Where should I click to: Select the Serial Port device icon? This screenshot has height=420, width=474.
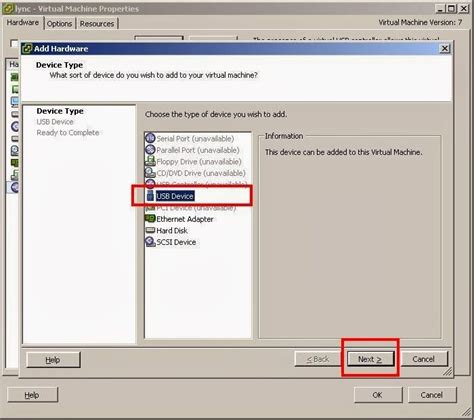click(x=150, y=138)
